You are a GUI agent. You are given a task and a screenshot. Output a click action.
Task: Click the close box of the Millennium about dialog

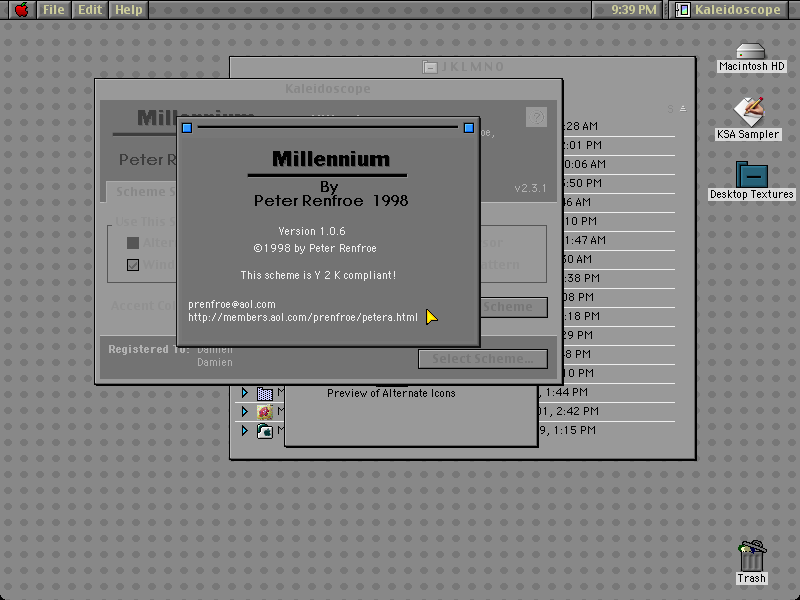coord(187,128)
